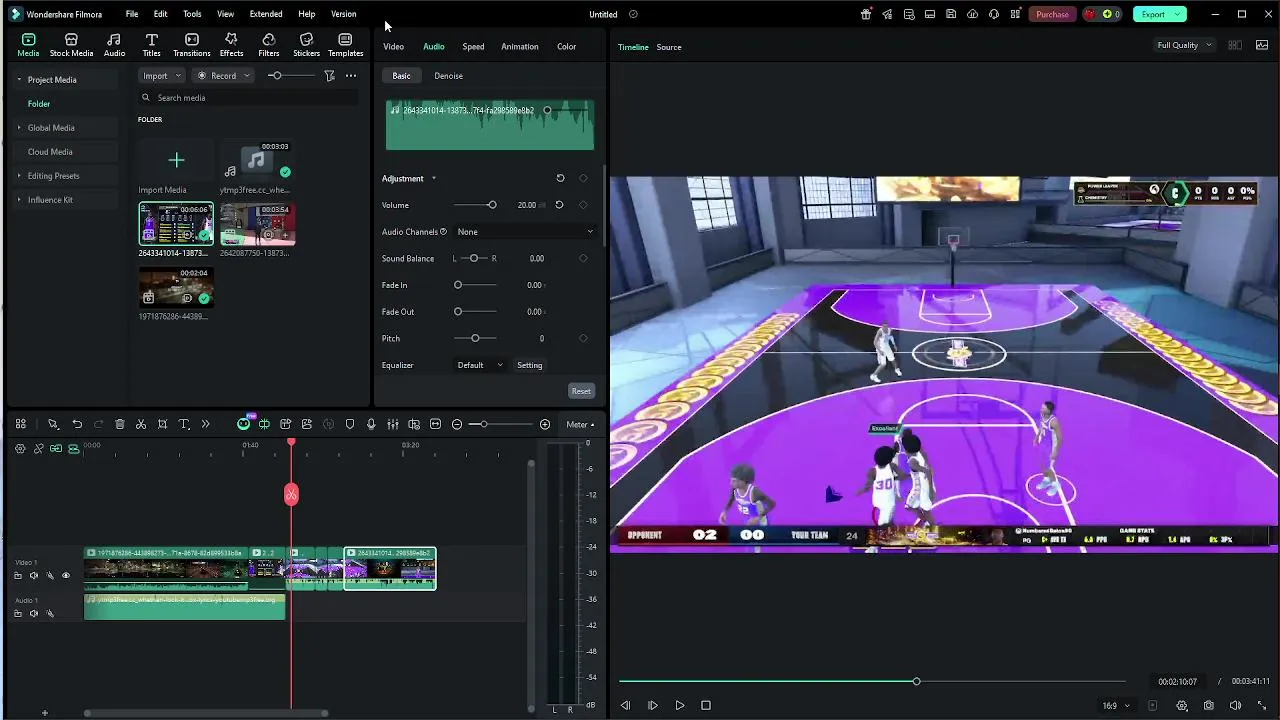Image resolution: width=1280 pixels, height=720 pixels.
Task: Open the Stickers panel
Action: (x=306, y=45)
